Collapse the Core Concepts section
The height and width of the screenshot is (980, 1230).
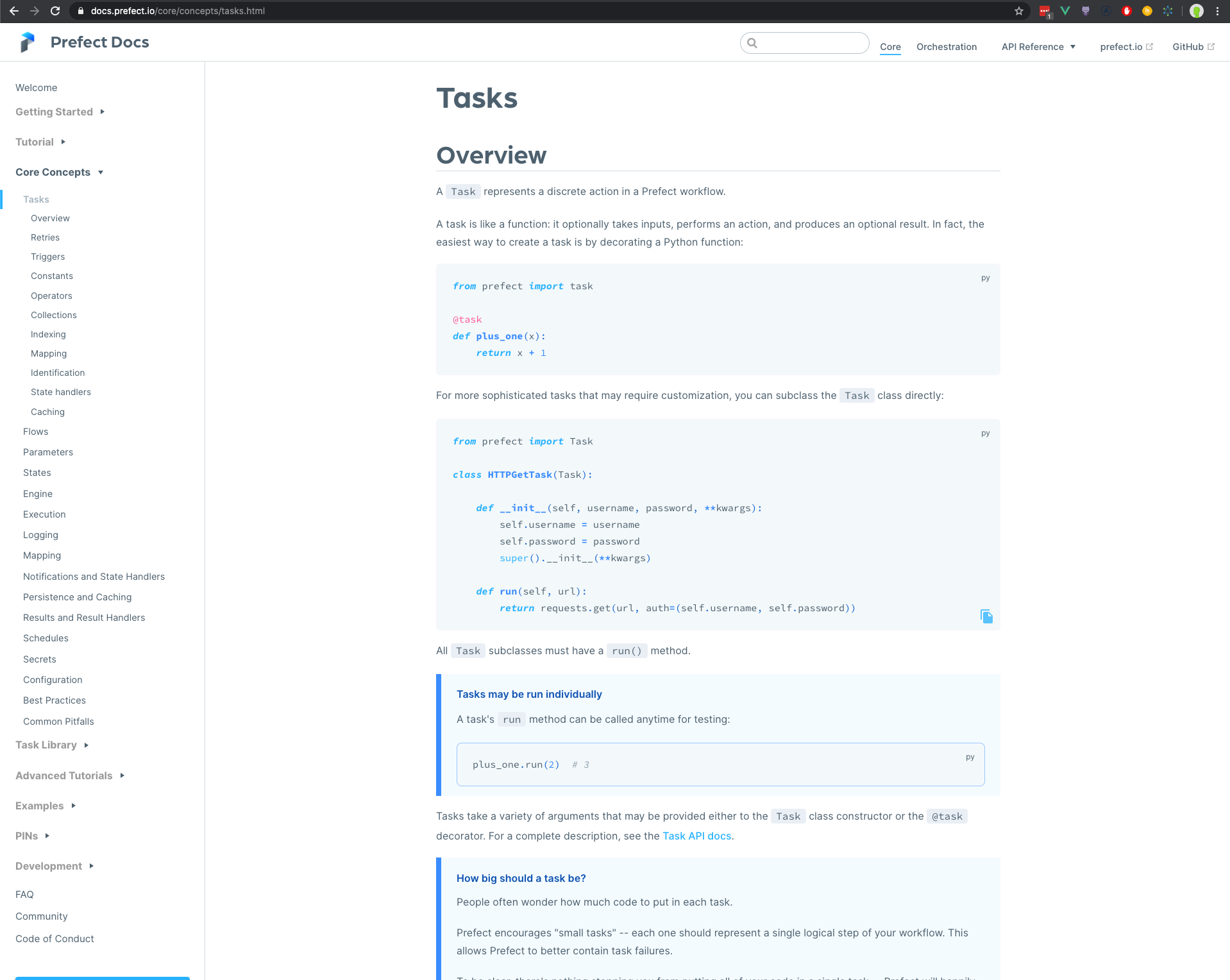tap(60, 172)
